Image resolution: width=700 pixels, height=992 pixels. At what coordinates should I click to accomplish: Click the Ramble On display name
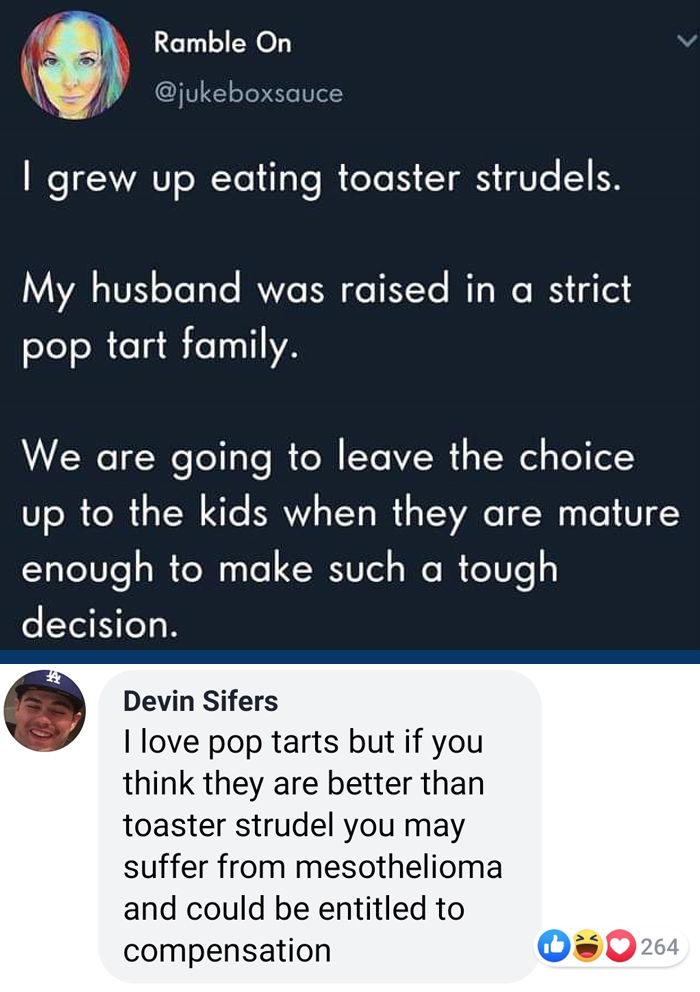pos(222,43)
